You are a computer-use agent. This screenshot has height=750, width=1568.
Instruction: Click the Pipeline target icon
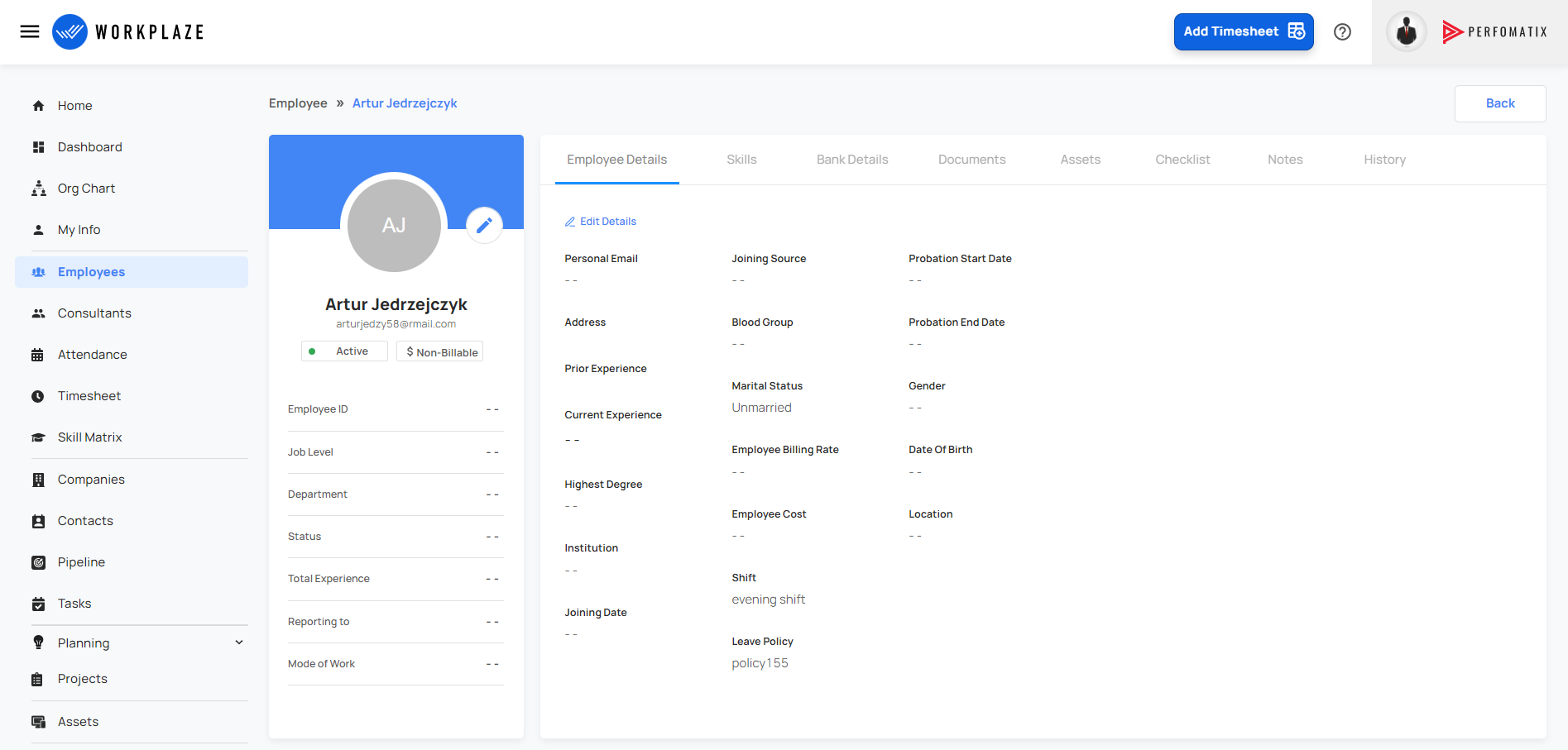tap(38, 562)
